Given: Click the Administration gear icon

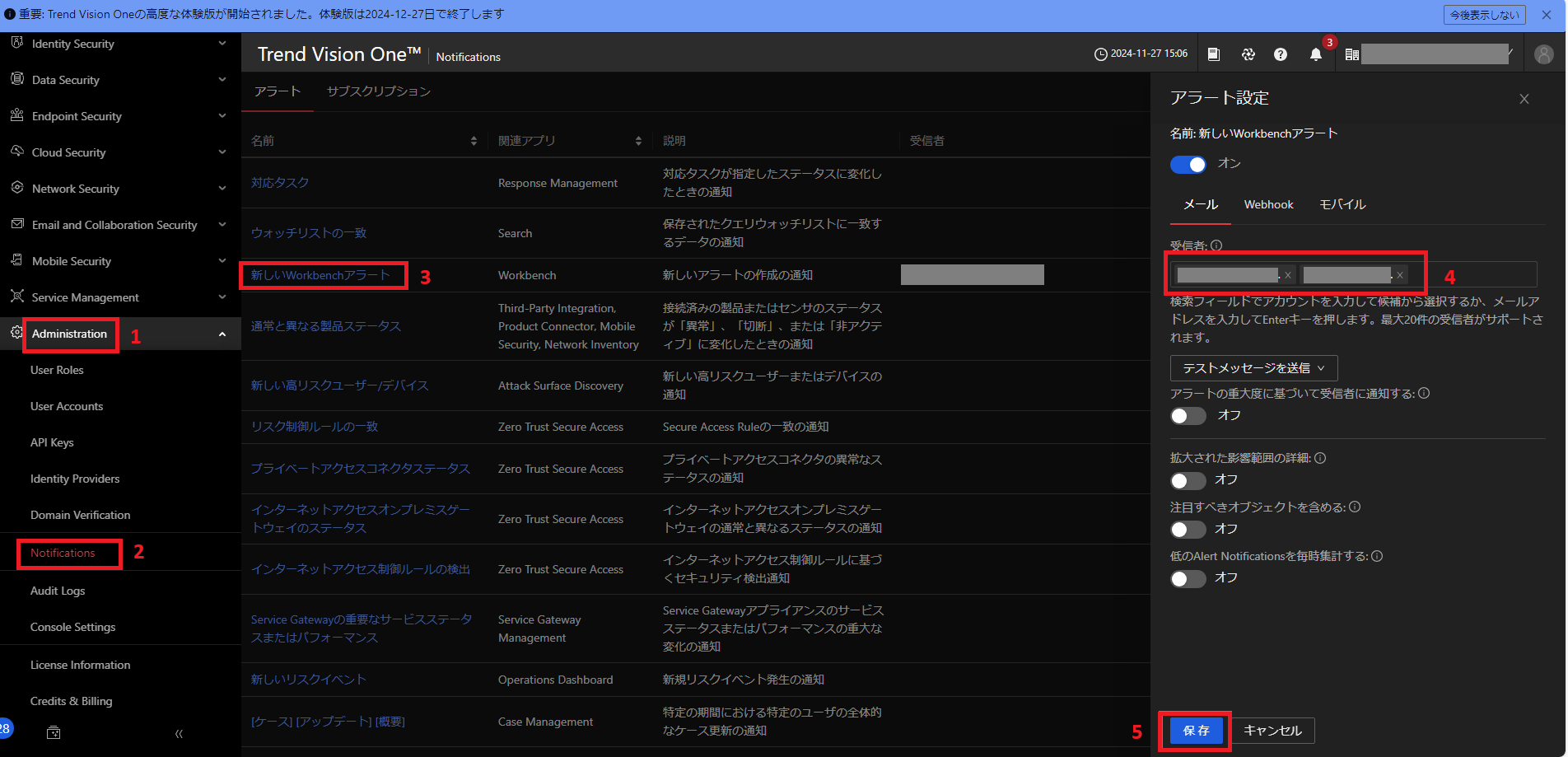Looking at the screenshot, I should 16,333.
